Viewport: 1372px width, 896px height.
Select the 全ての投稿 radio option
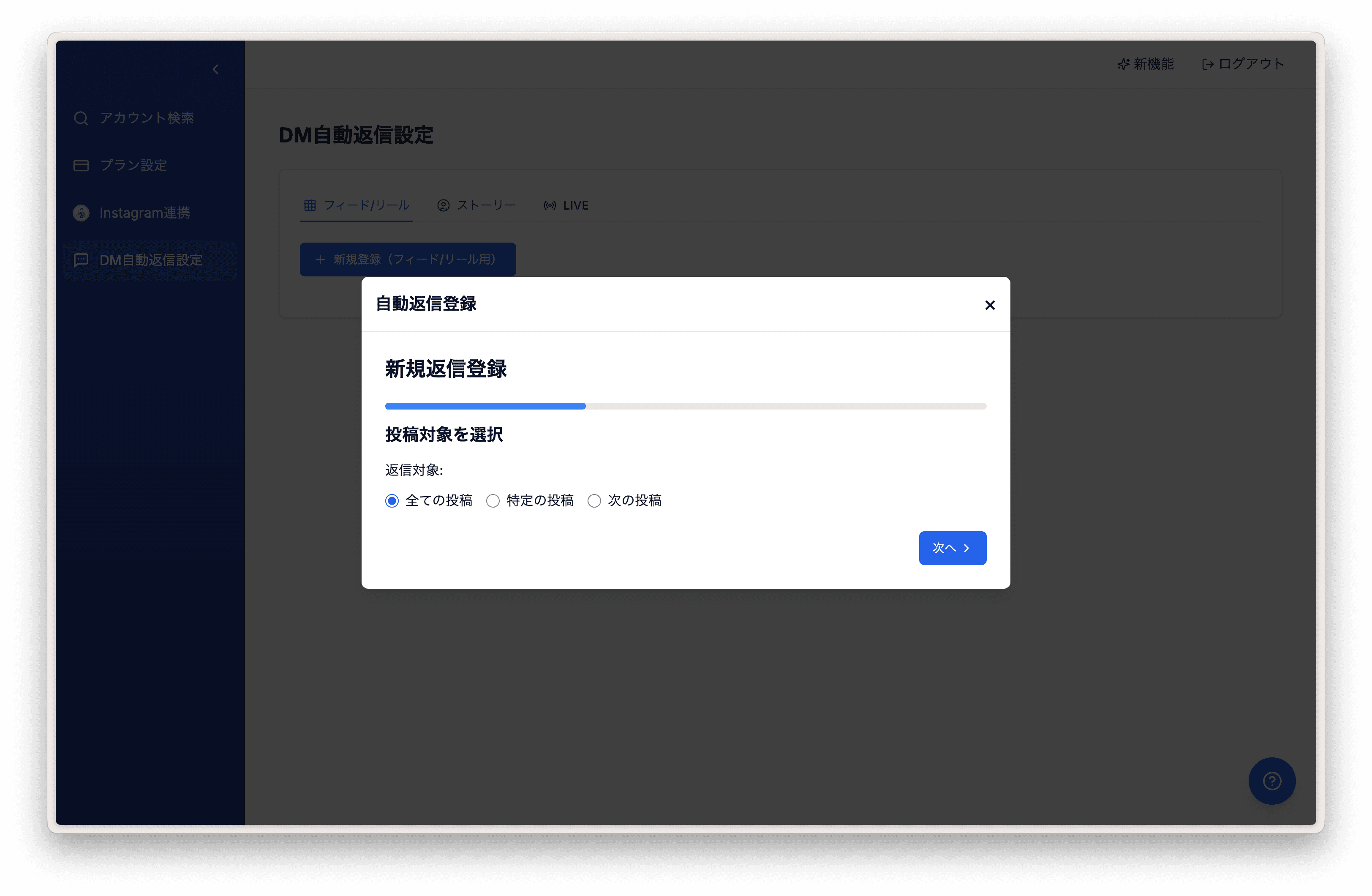tap(392, 501)
